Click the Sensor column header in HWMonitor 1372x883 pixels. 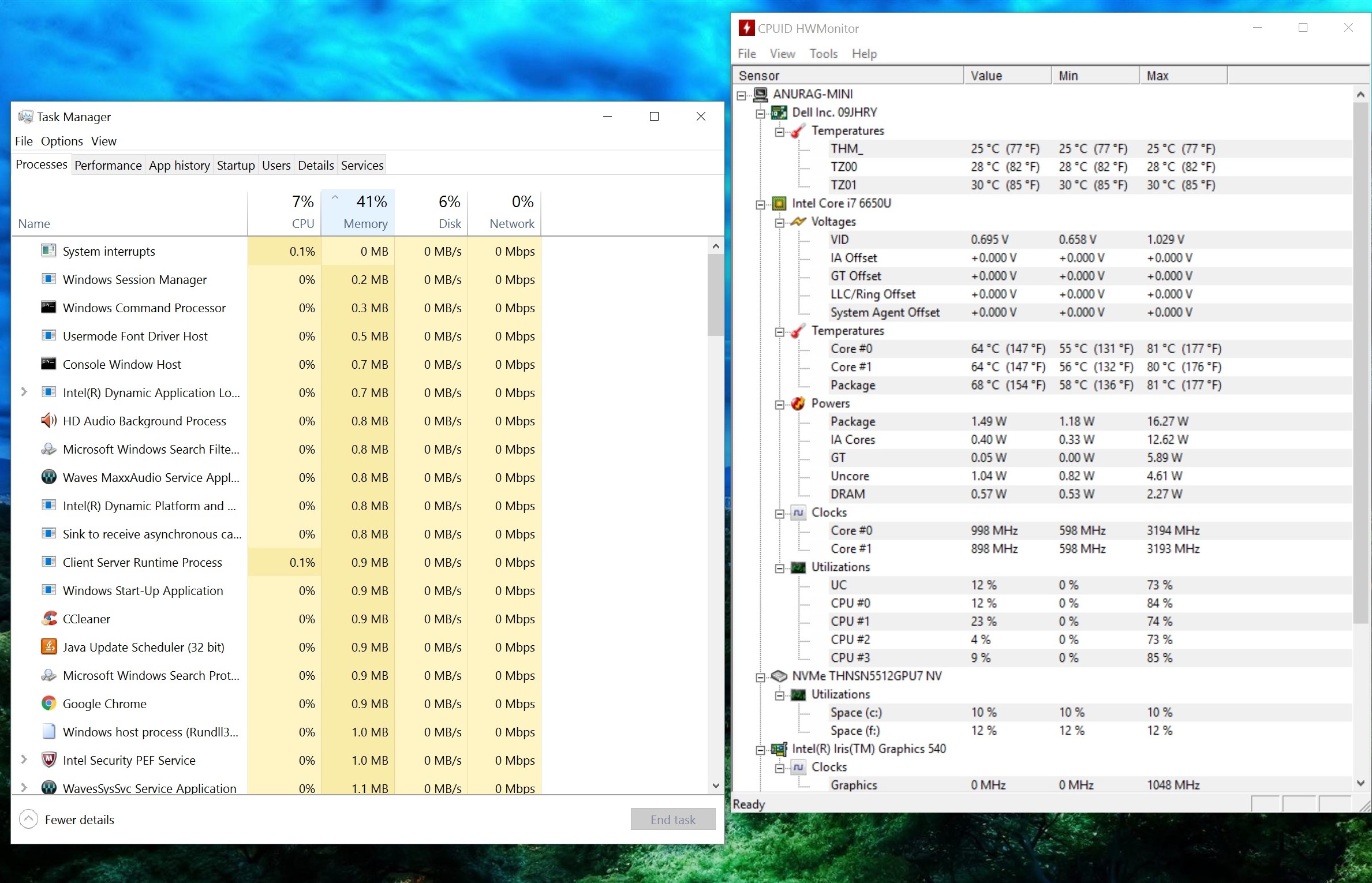point(848,76)
